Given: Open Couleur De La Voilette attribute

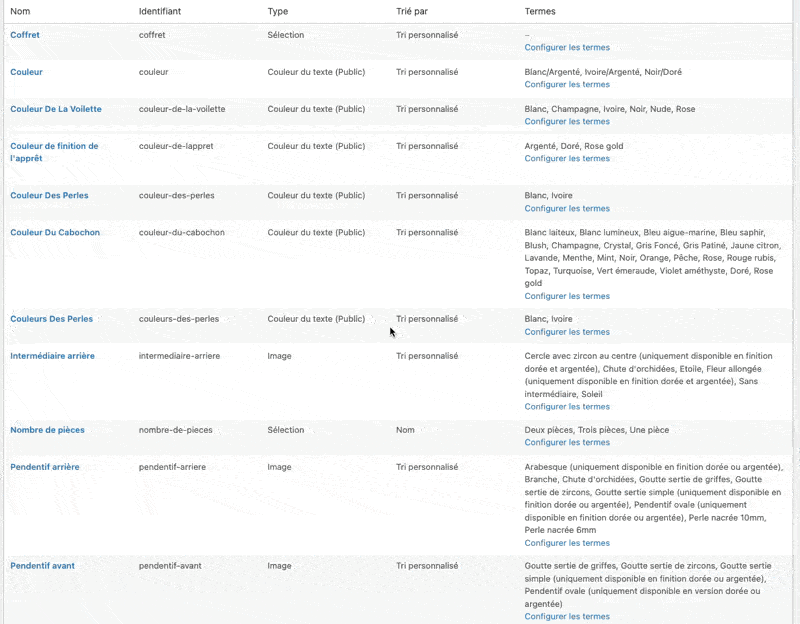Looking at the screenshot, I should (56, 109).
